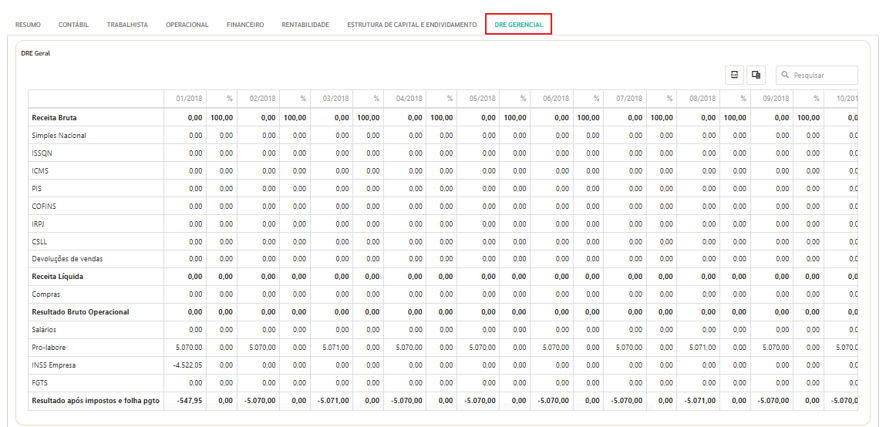Select the COFINS row label
This screenshot has height=427, width=886.
coord(44,206)
